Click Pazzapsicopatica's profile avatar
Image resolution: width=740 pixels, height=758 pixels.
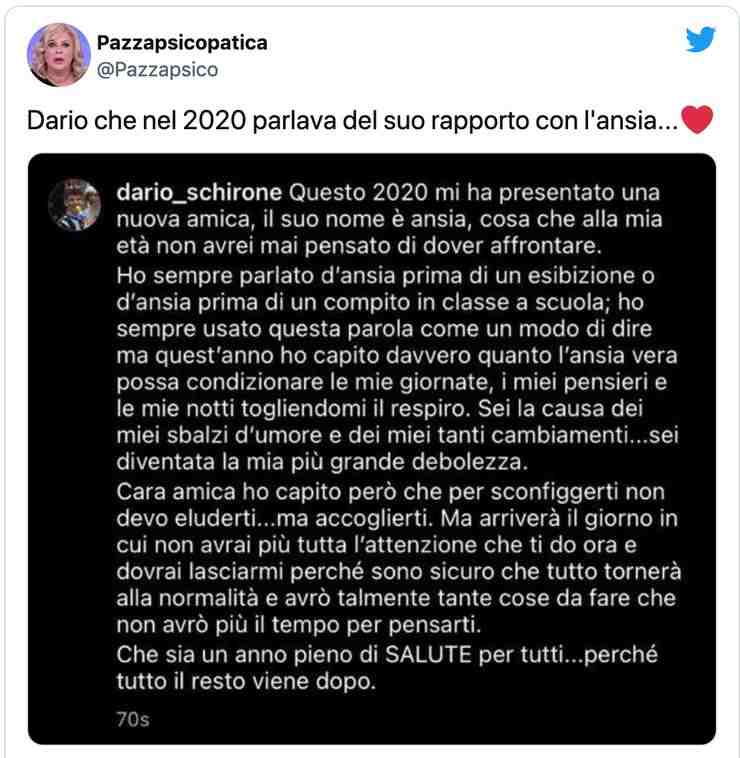coord(58,55)
